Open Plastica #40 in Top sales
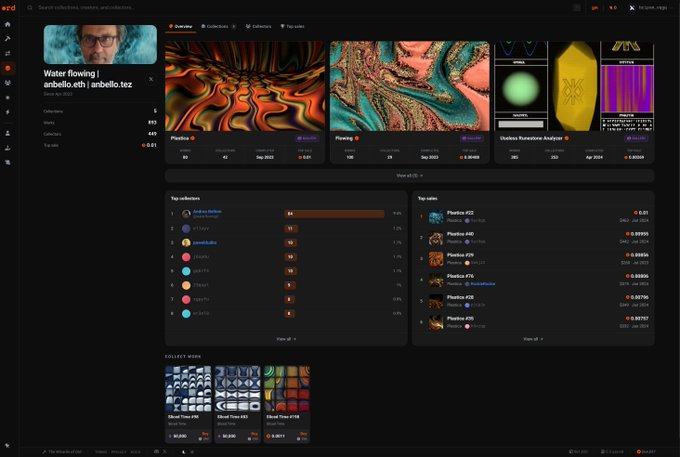Screen dimensions: 680x457 tap(460, 234)
